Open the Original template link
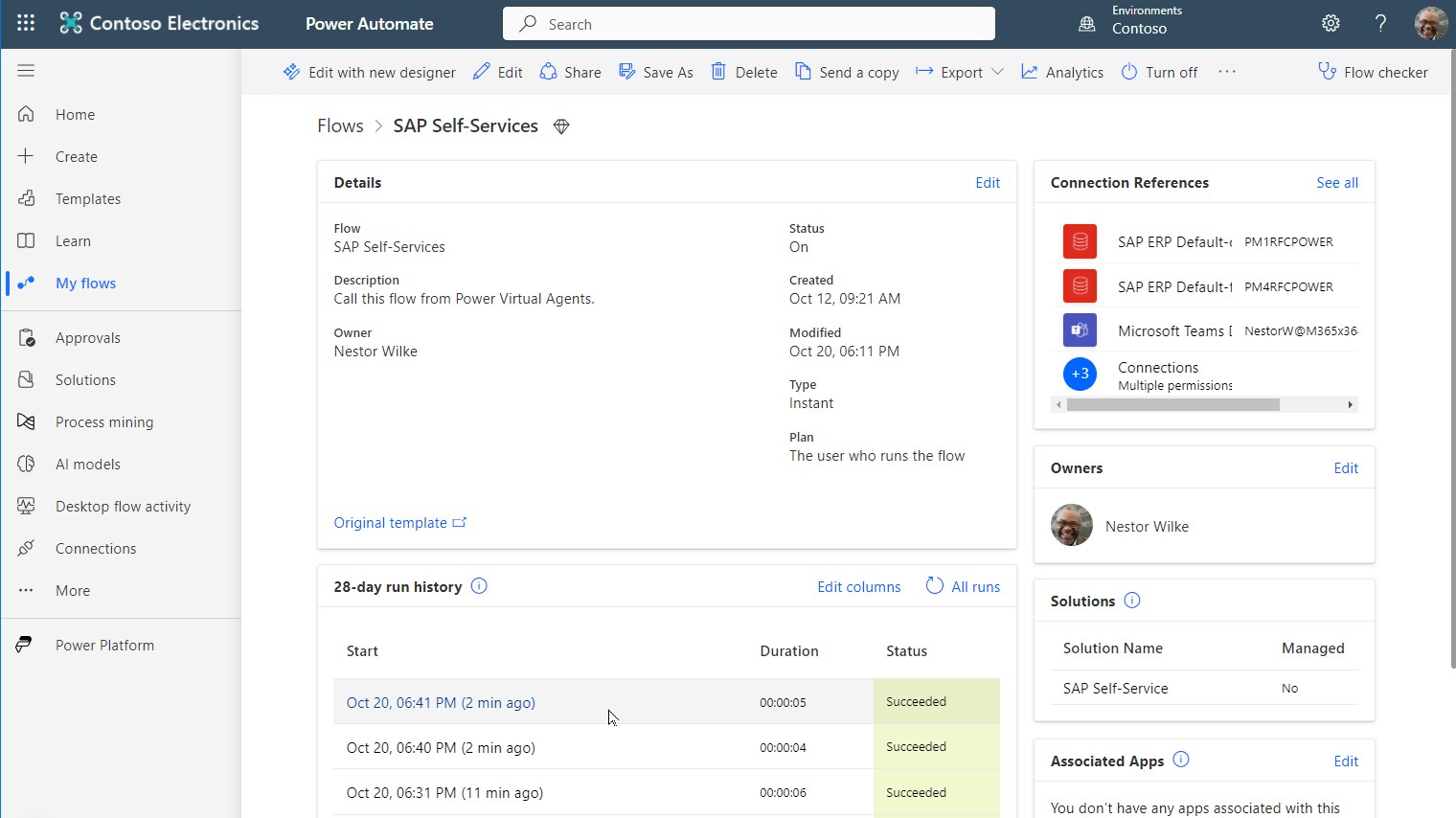This screenshot has height=818, width=1456. point(400,522)
